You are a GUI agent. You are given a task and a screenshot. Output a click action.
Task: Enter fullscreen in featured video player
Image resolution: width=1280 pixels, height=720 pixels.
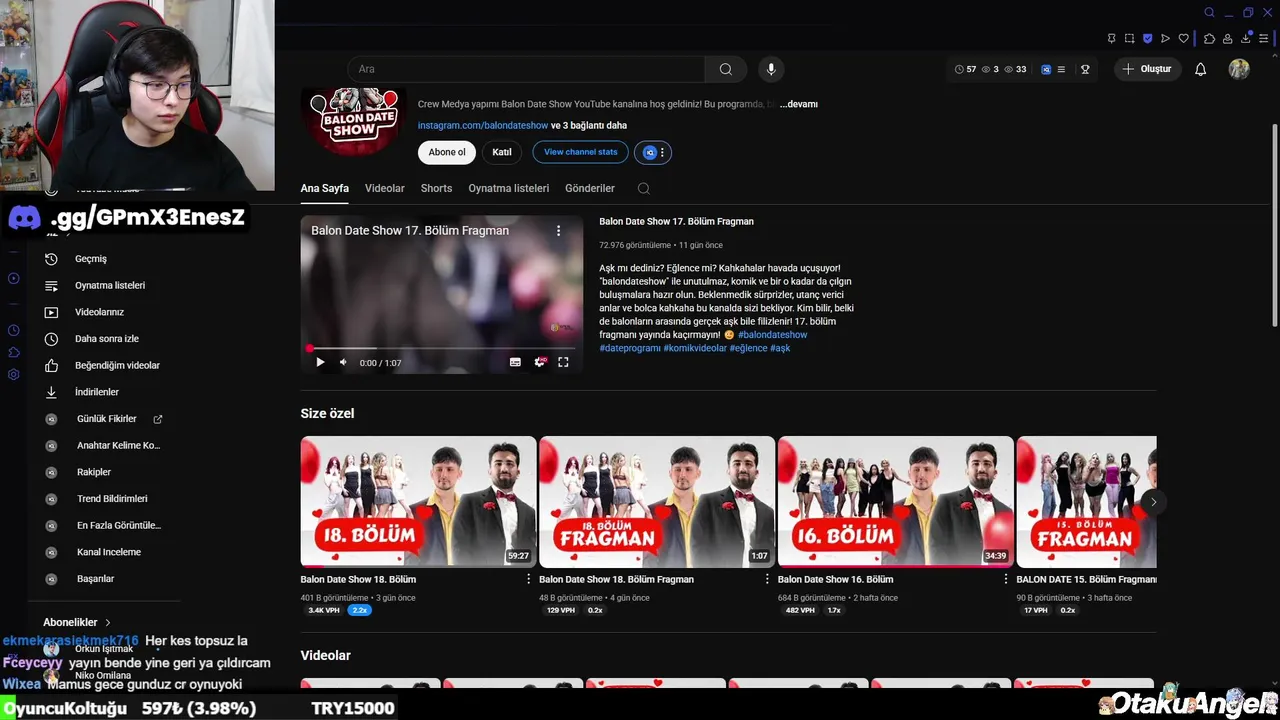[x=563, y=362]
